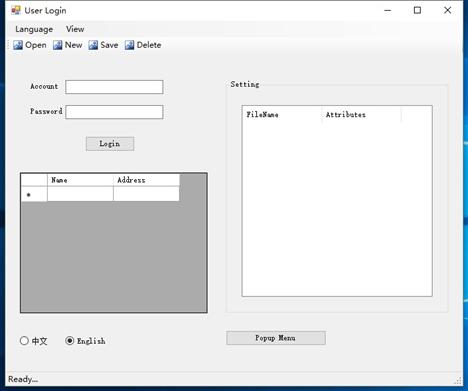Select the English radio button

point(70,341)
